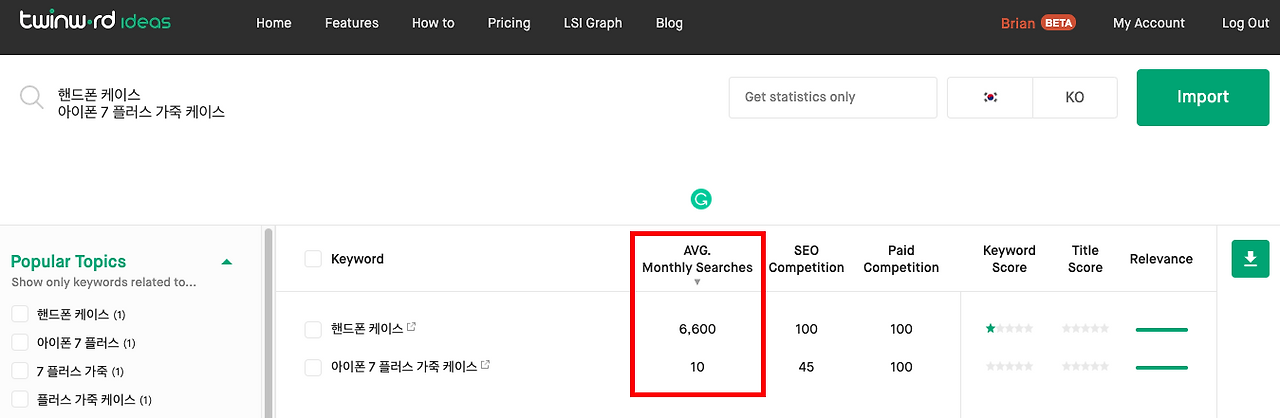Open the Get statistics only dropdown
Image resolution: width=1280 pixels, height=418 pixels.
click(832, 97)
